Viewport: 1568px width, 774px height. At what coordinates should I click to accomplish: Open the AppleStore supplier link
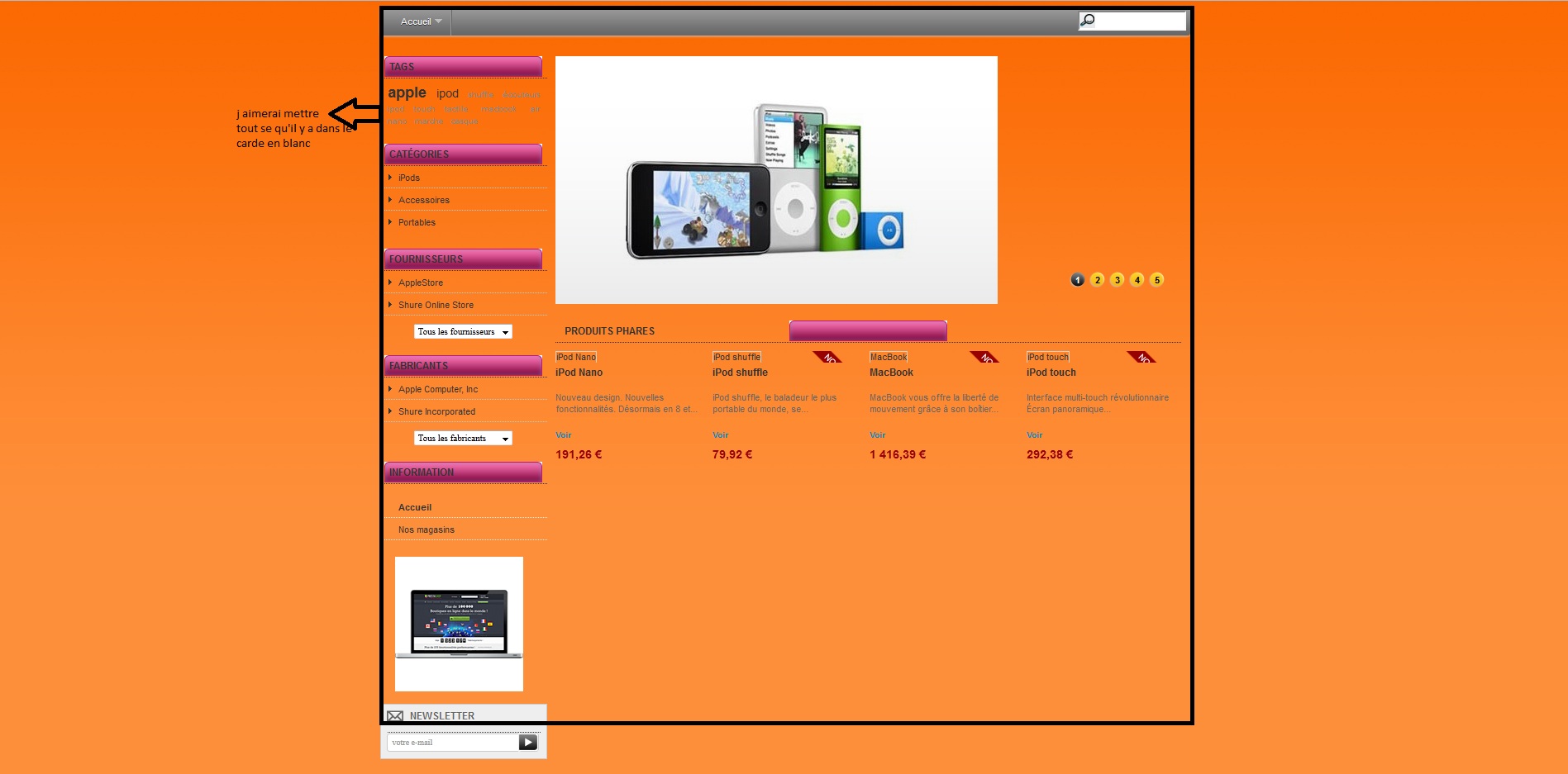coord(421,283)
